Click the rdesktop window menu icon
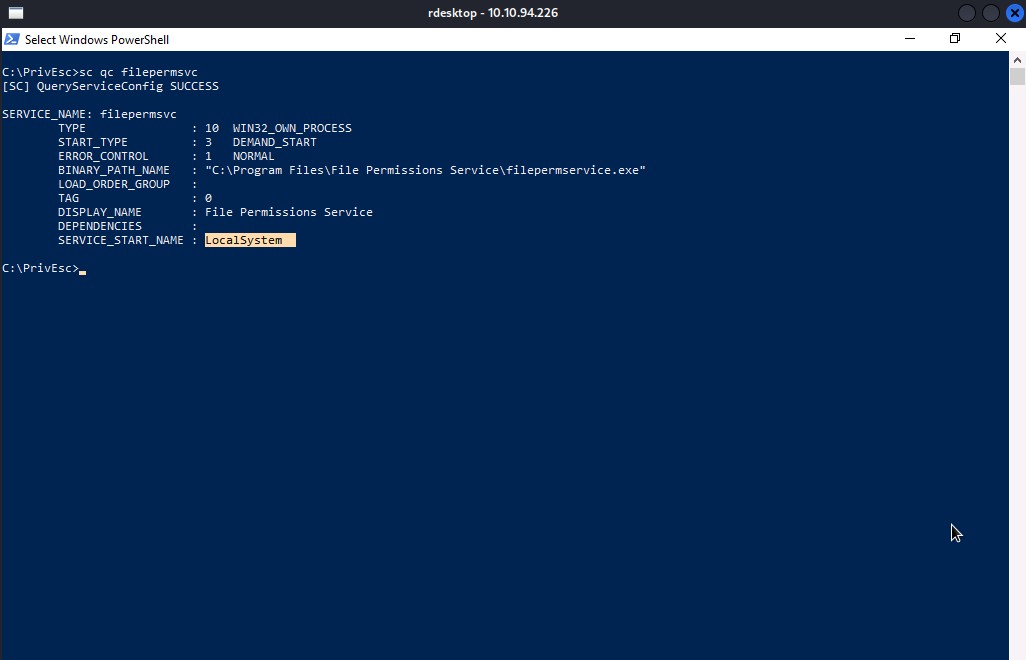 [16, 13]
